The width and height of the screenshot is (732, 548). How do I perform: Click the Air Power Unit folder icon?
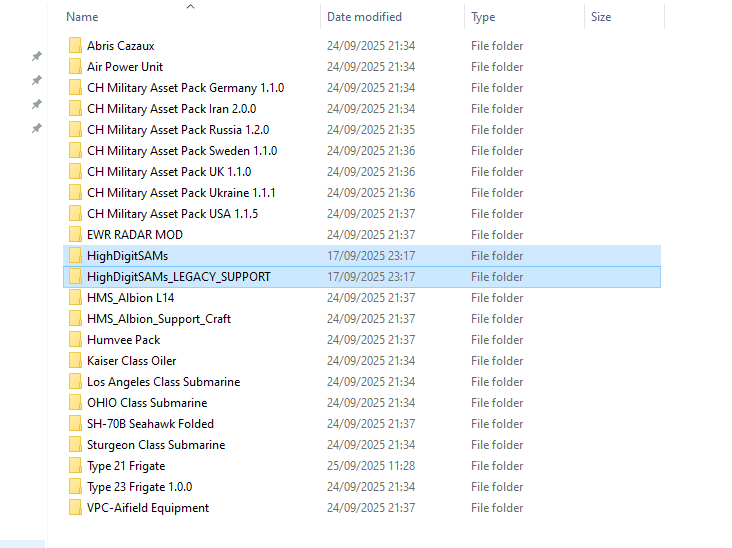click(x=75, y=67)
